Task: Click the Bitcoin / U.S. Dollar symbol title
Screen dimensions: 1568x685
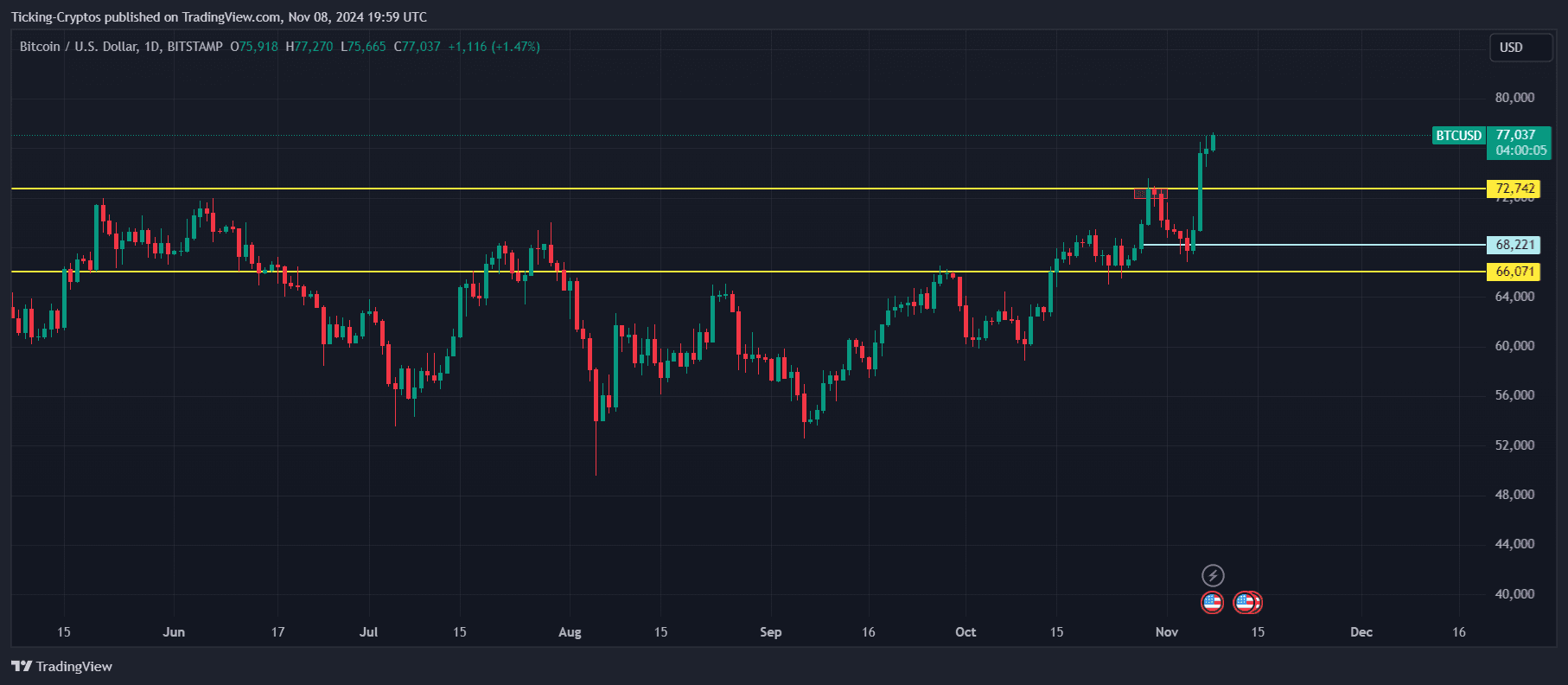Action: point(121,47)
